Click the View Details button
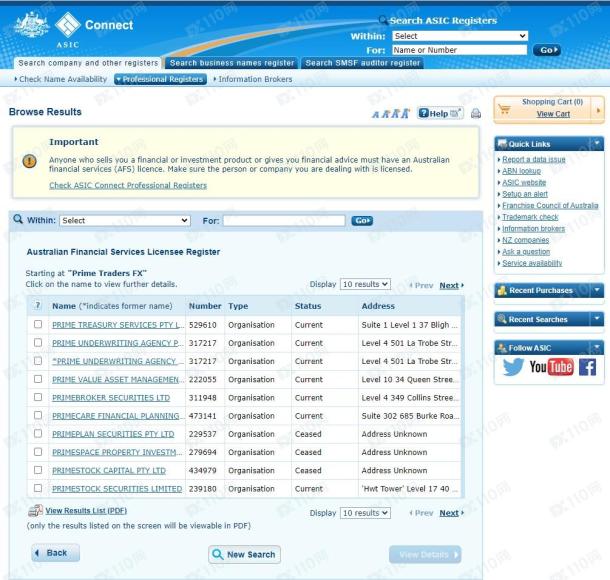 (x=425, y=554)
